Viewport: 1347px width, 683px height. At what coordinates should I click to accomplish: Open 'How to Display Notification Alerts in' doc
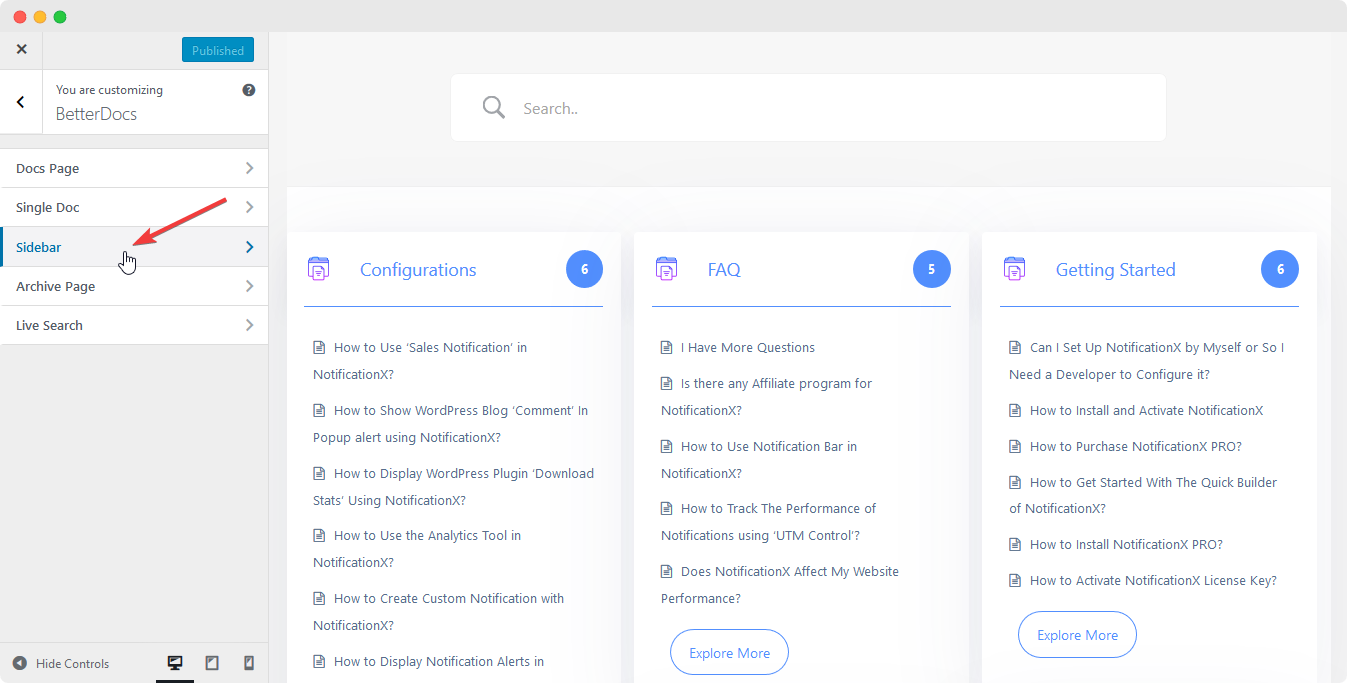point(439,661)
